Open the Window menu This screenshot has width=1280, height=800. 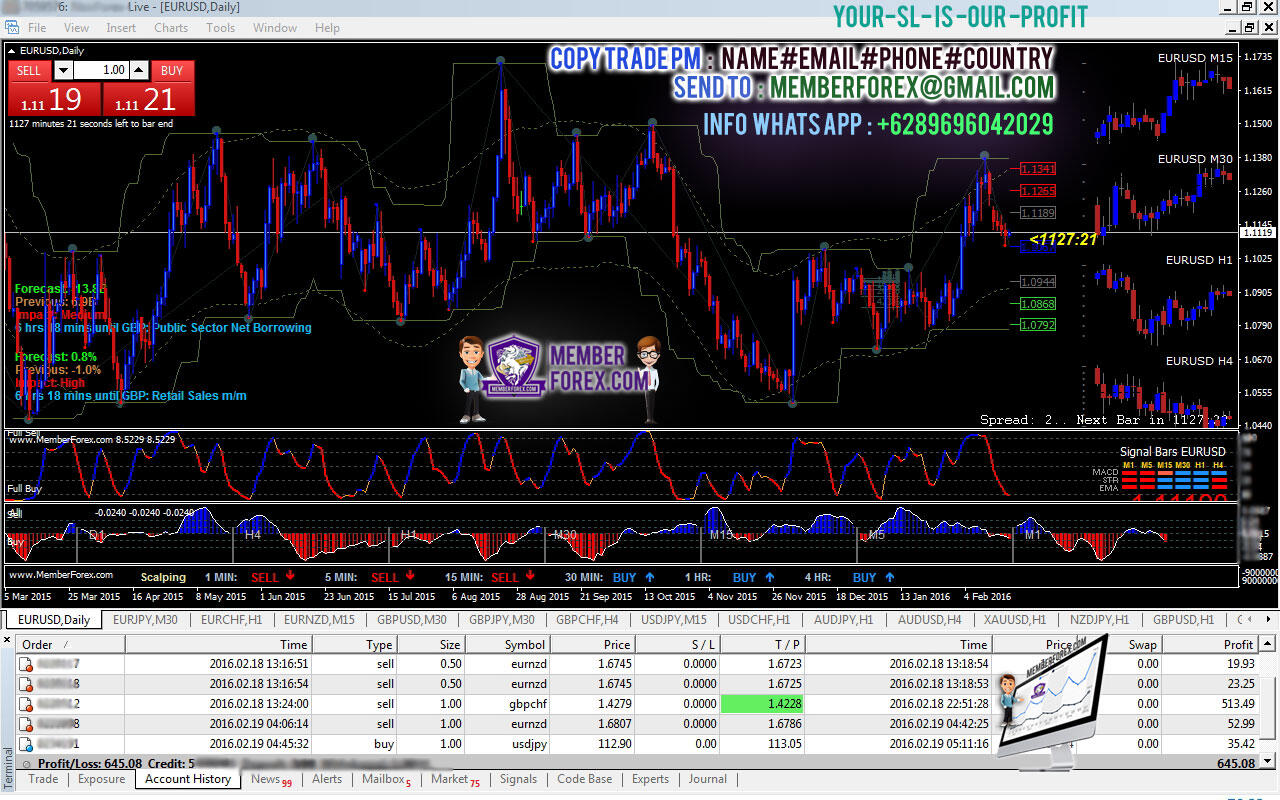click(275, 28)
